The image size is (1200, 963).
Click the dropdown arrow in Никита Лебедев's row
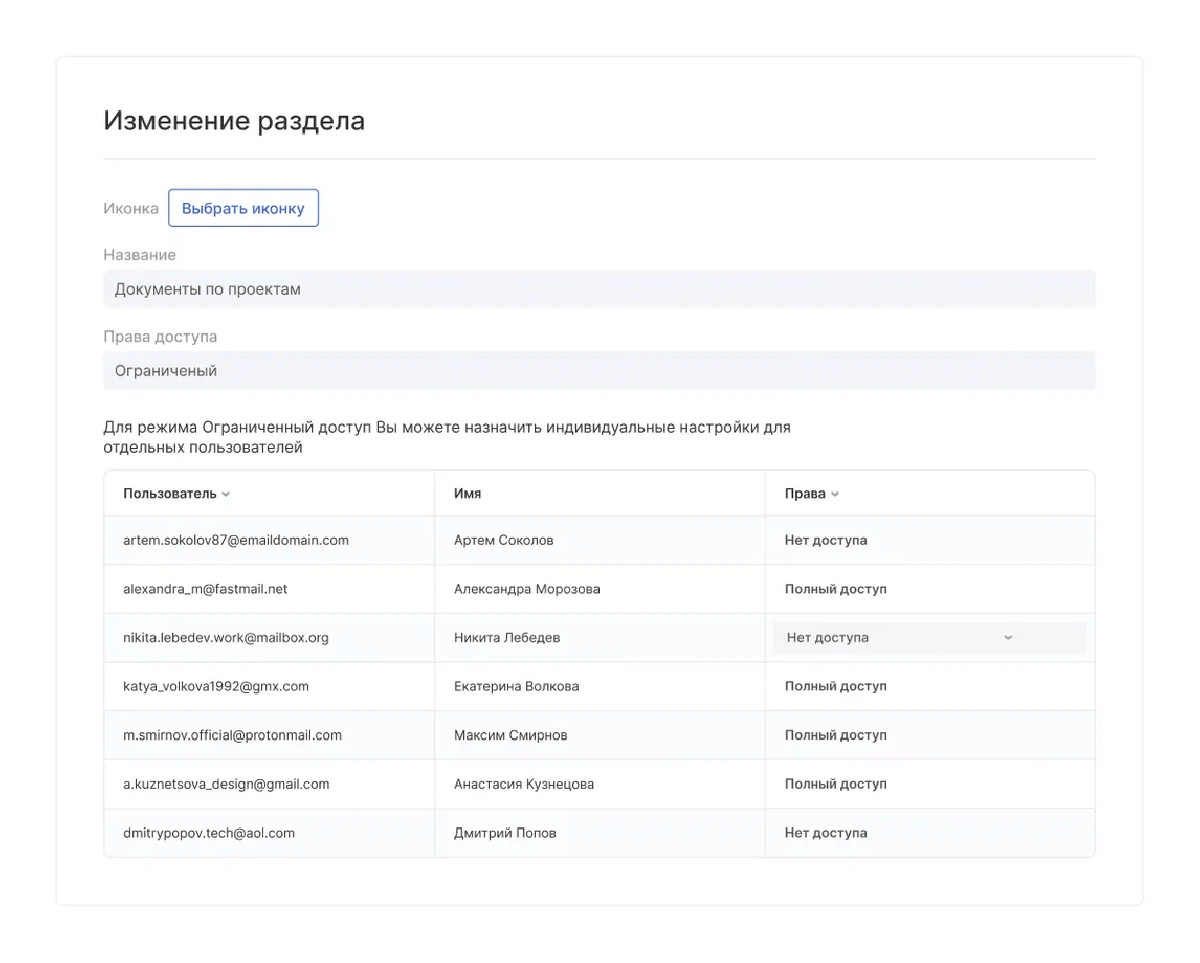tap(1008, 638)
